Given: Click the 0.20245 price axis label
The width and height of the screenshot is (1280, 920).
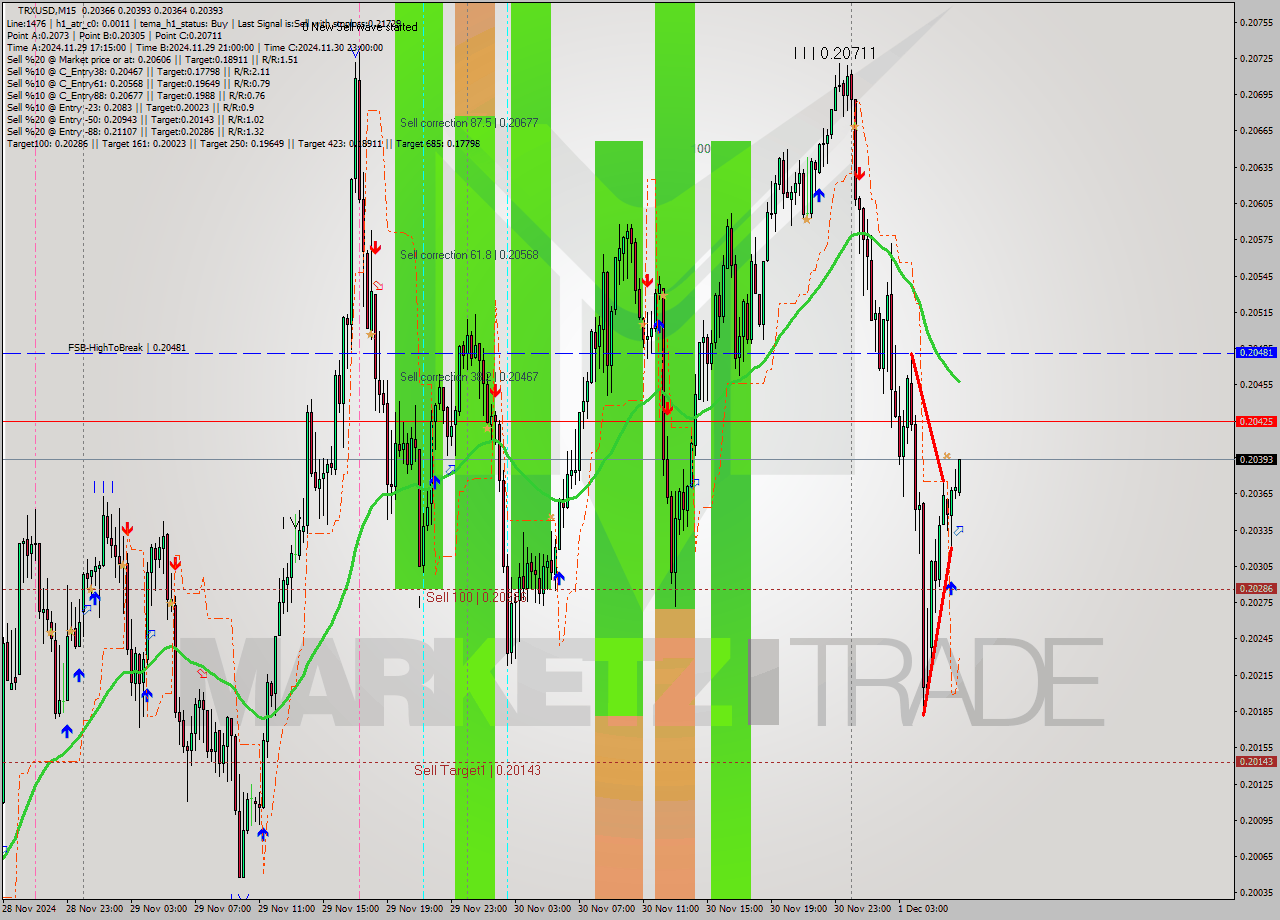Looking at the screenshot, I should coord(1257,638).
